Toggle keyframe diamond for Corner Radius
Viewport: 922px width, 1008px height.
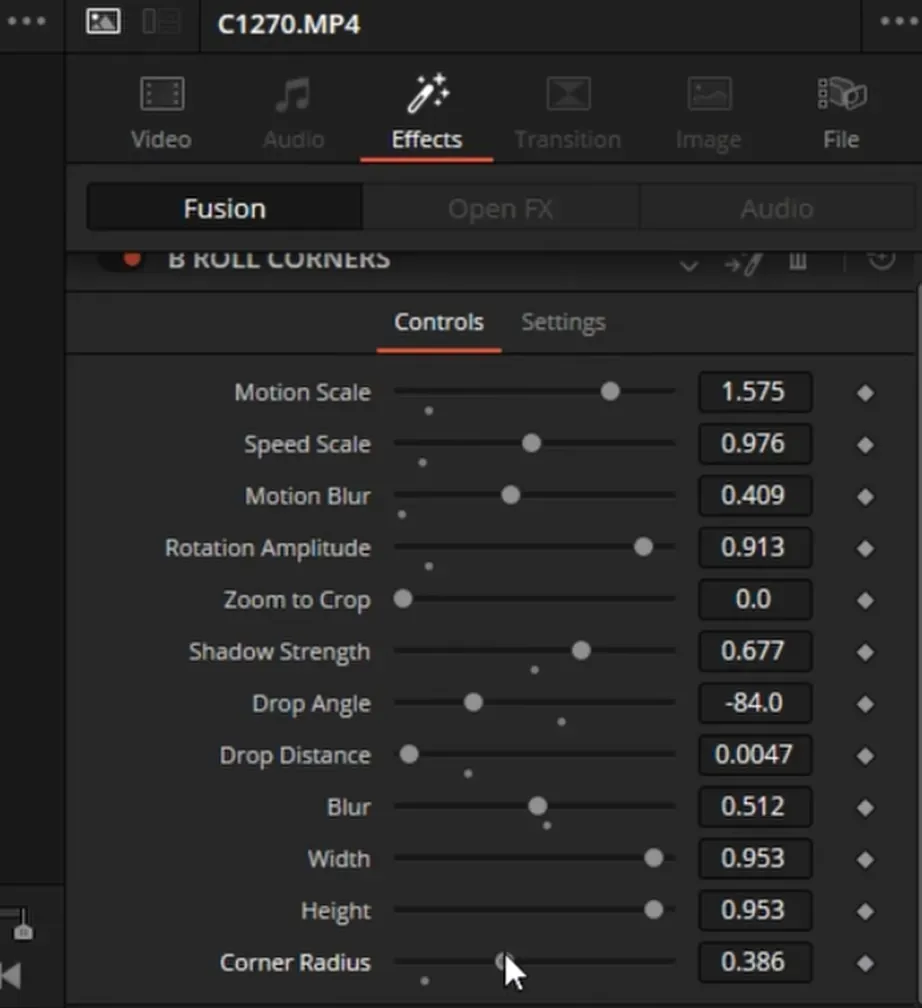(x=865, y=963)
